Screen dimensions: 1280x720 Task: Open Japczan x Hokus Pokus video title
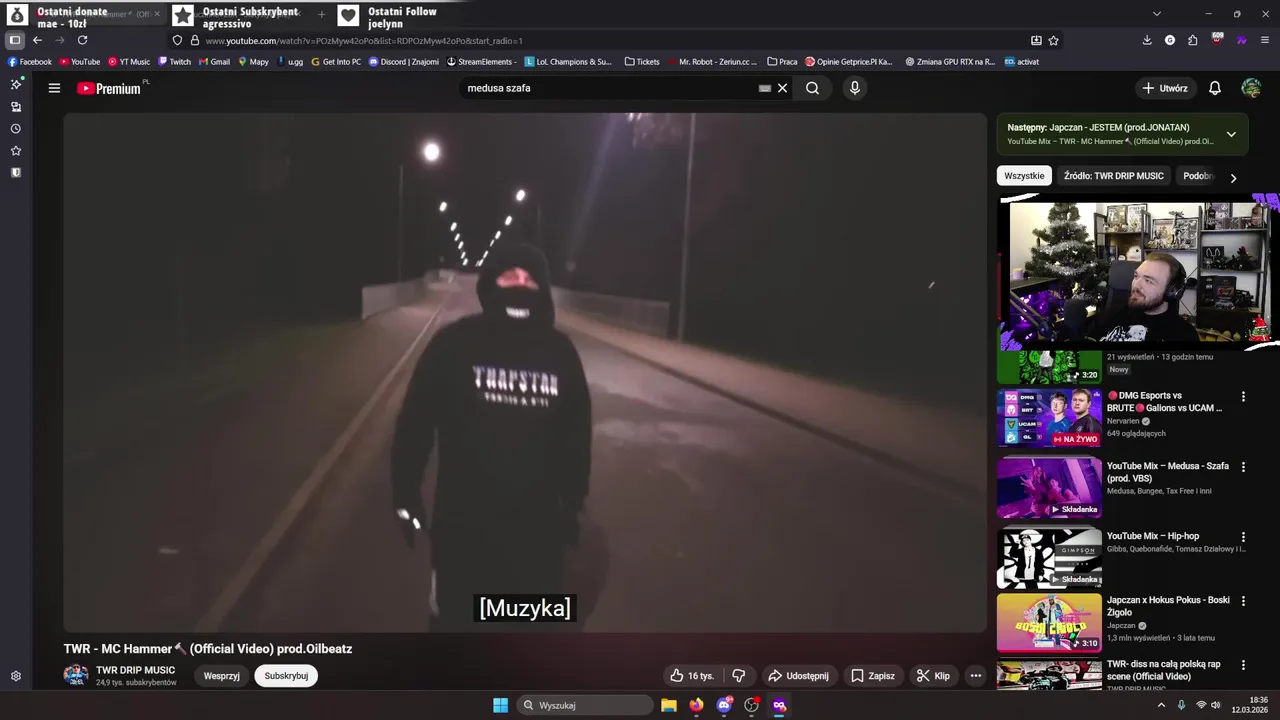click(1168, 606)
